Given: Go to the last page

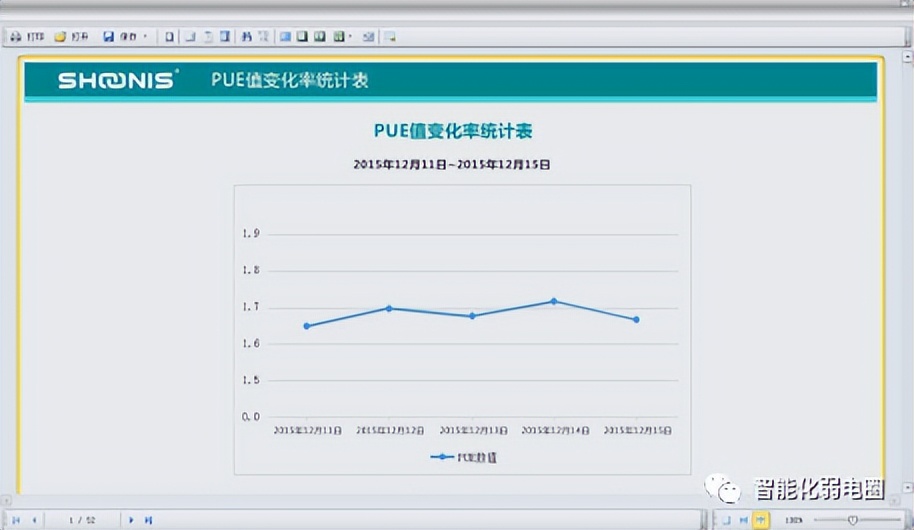Looking at the screenshot, I should pyautogui.click(x=148, y=520).
